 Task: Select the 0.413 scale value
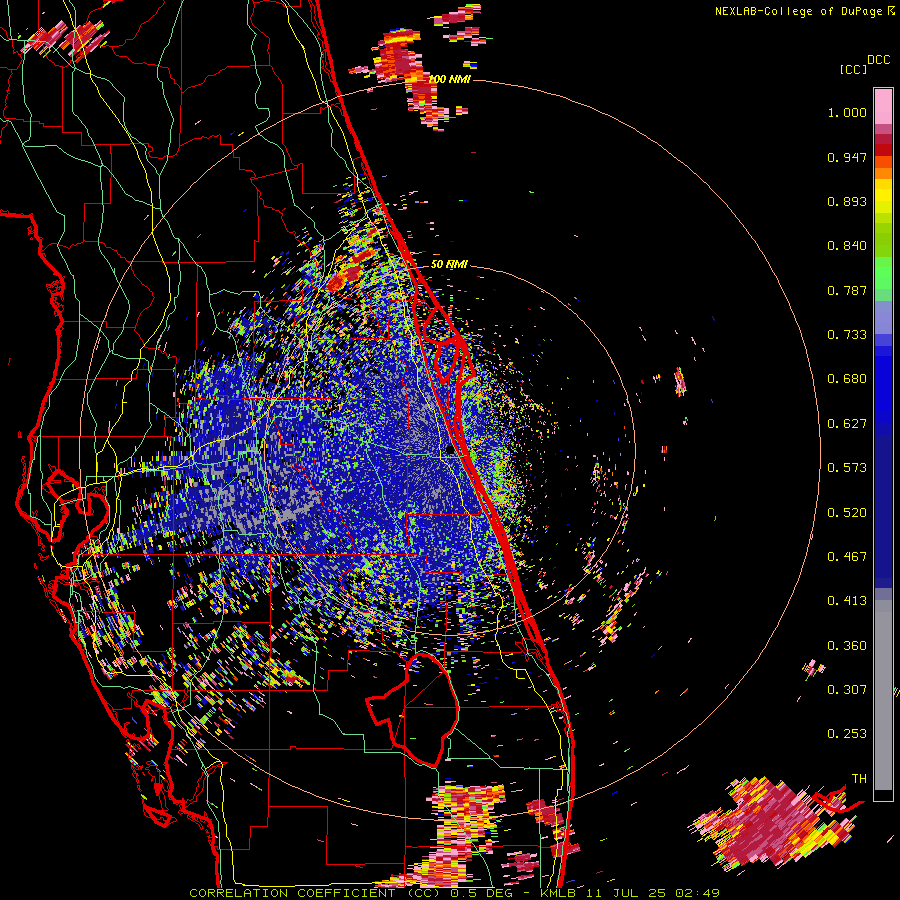coord(847,601)
